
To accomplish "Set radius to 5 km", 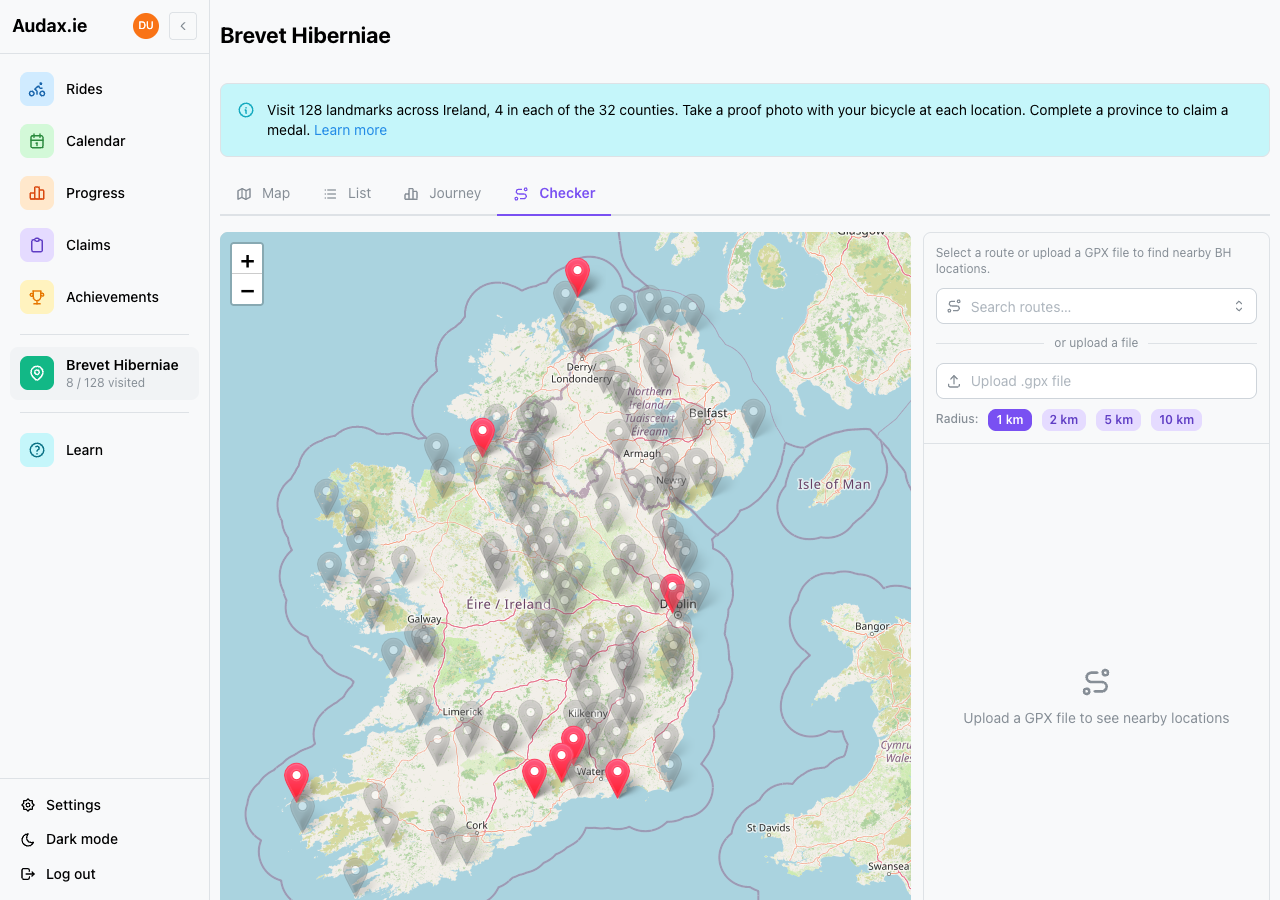I will [1118, 420].
